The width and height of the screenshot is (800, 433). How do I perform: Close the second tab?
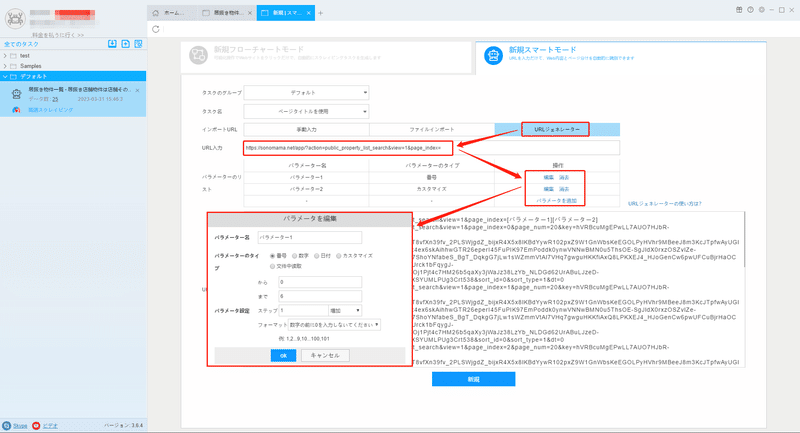tap(249, 13)
